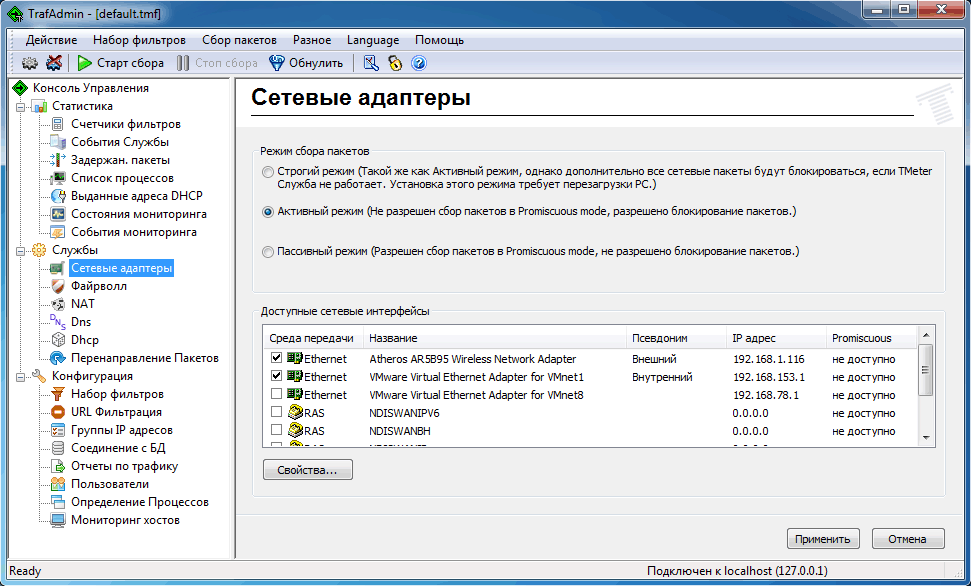Select Задержан. пакеты tree node
The width and height of the screenshot is (971, 586).
120,160
